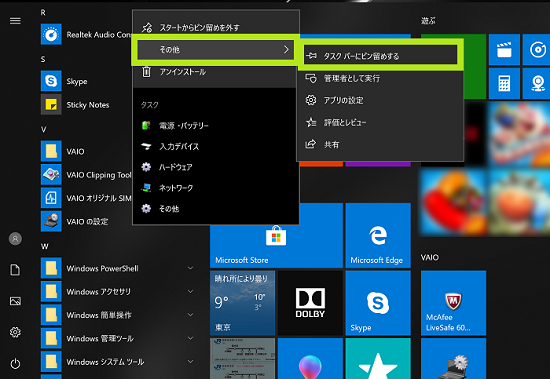Open the ハードウェア task
550x379 pixels.
click(x=216, y=167)
